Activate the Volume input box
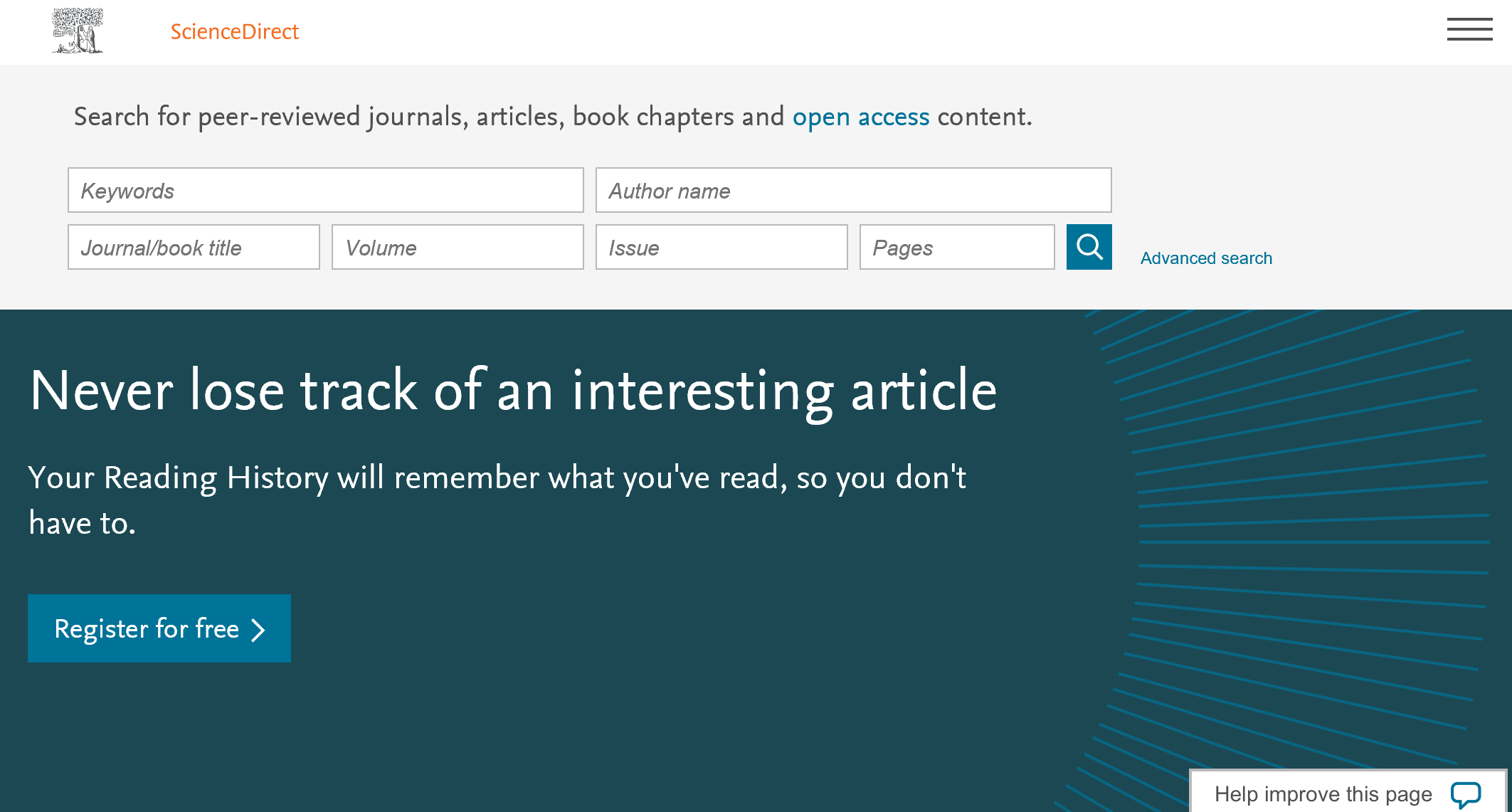Image resolution: width=1512 pixels, height=812 pixels. [x=458, y=247]
